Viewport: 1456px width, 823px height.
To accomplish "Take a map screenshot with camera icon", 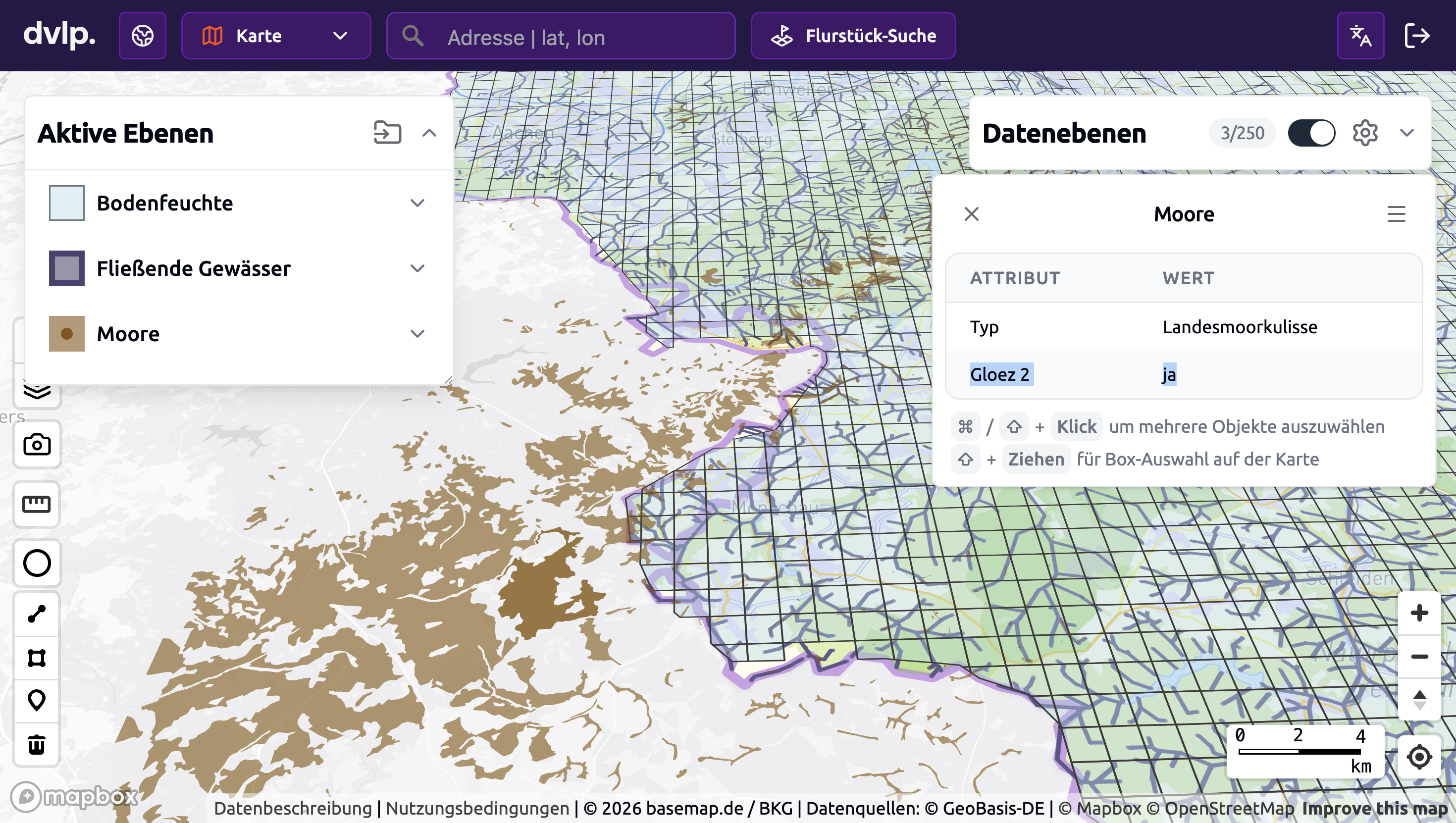I will pos(37,444).
